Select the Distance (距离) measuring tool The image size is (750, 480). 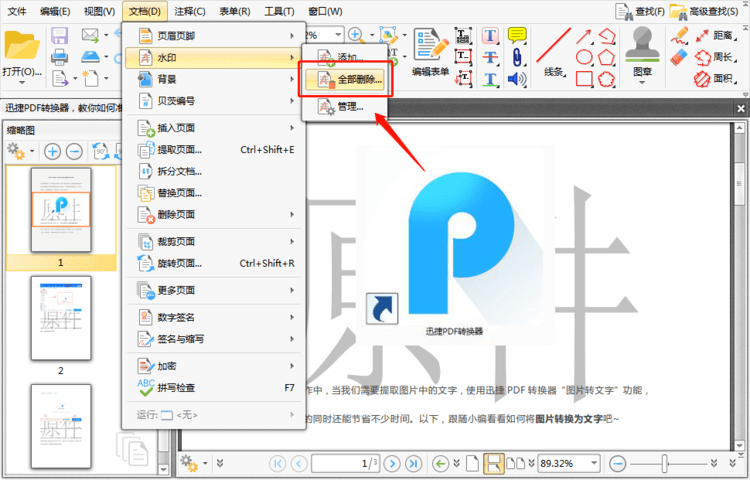714,36
